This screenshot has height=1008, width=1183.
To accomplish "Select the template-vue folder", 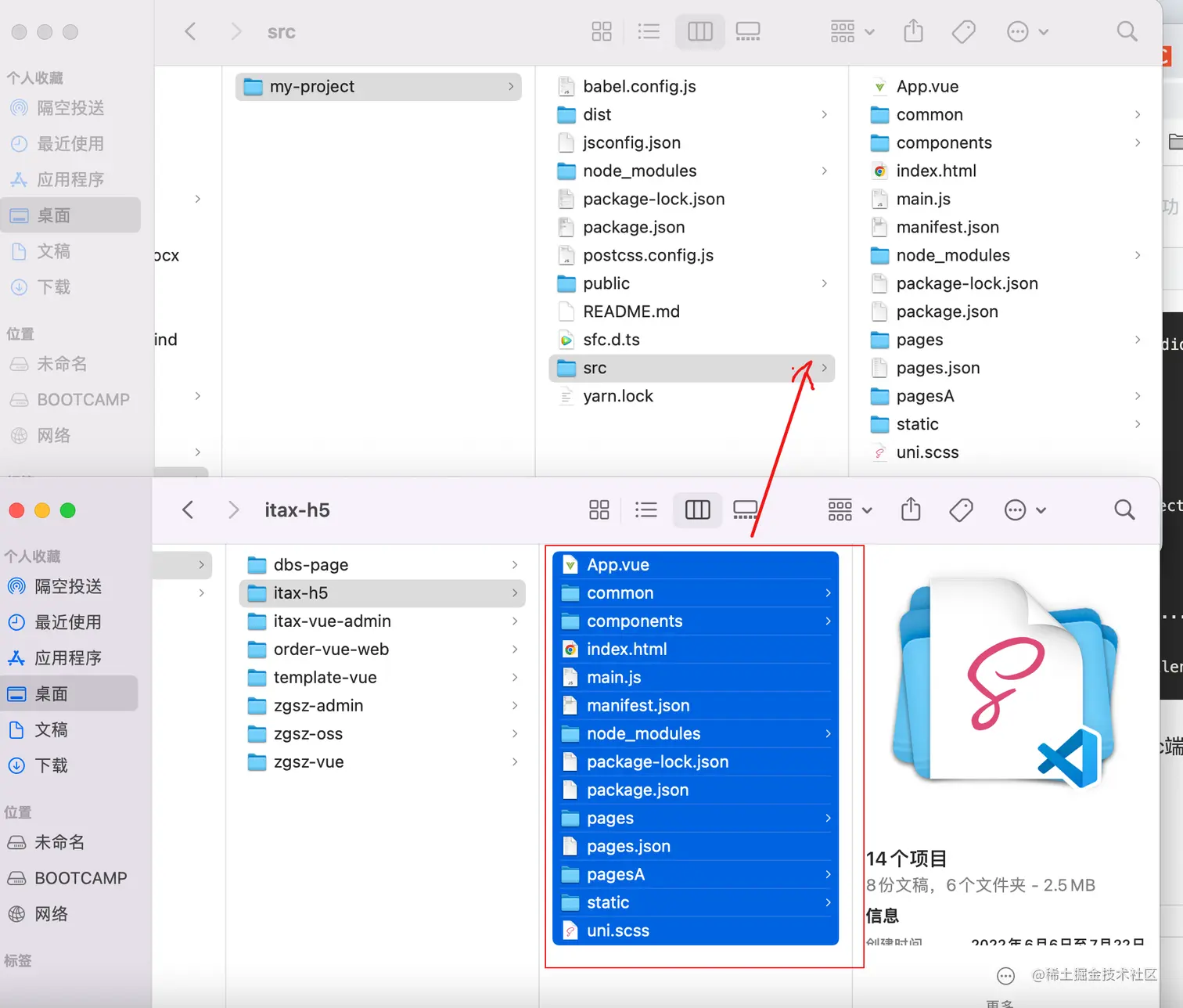I will (x=383, y=677).
